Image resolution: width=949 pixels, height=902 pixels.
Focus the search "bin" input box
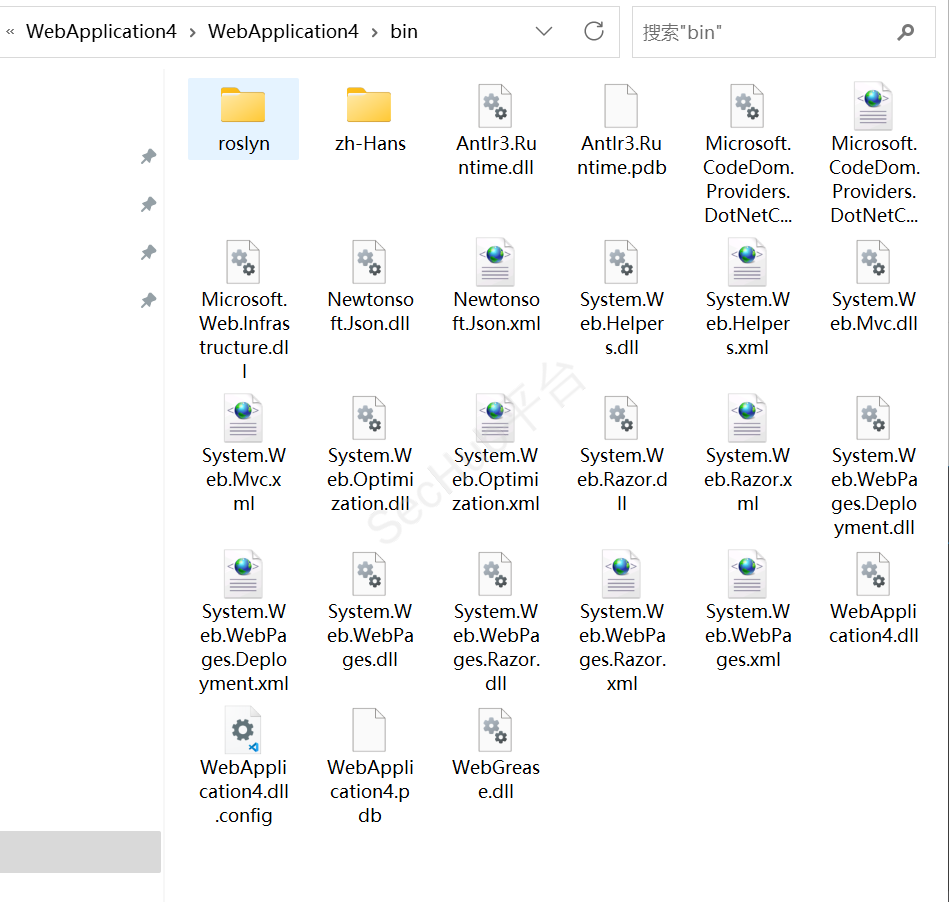coord(760,32)
